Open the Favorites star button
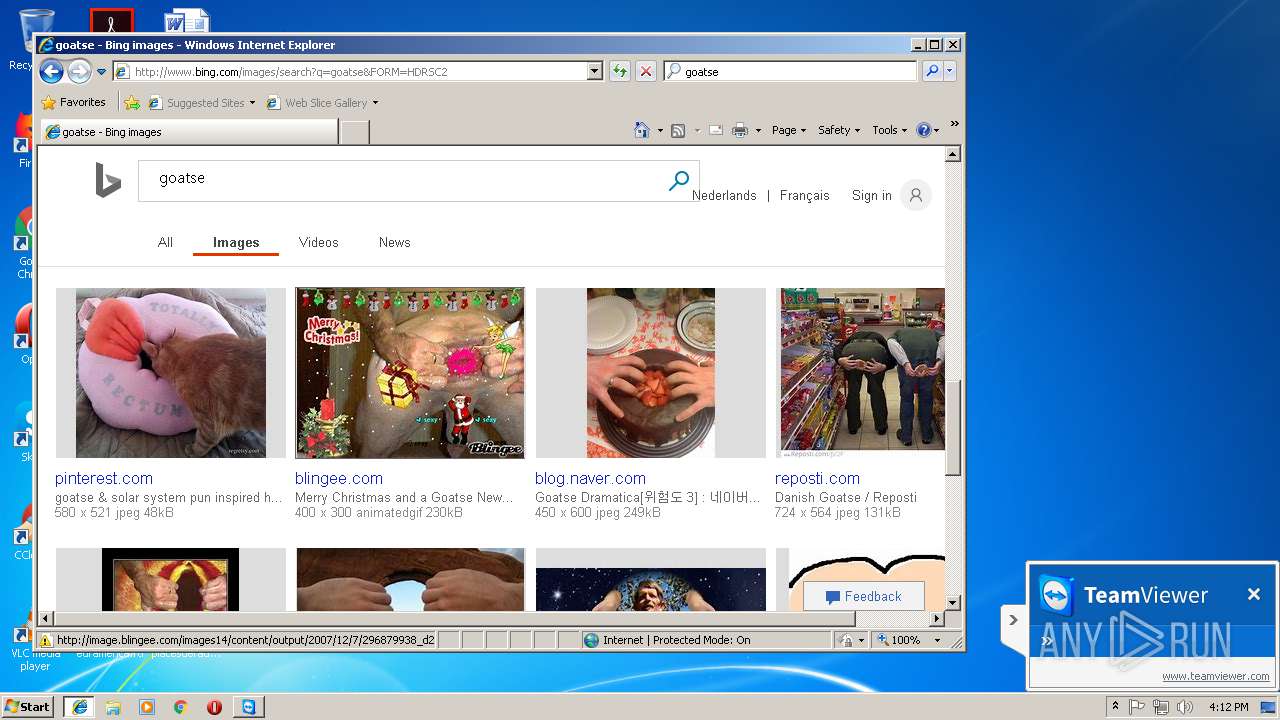Image resolution: width=1280 pixels, height=720 pixels. (73, 102)
